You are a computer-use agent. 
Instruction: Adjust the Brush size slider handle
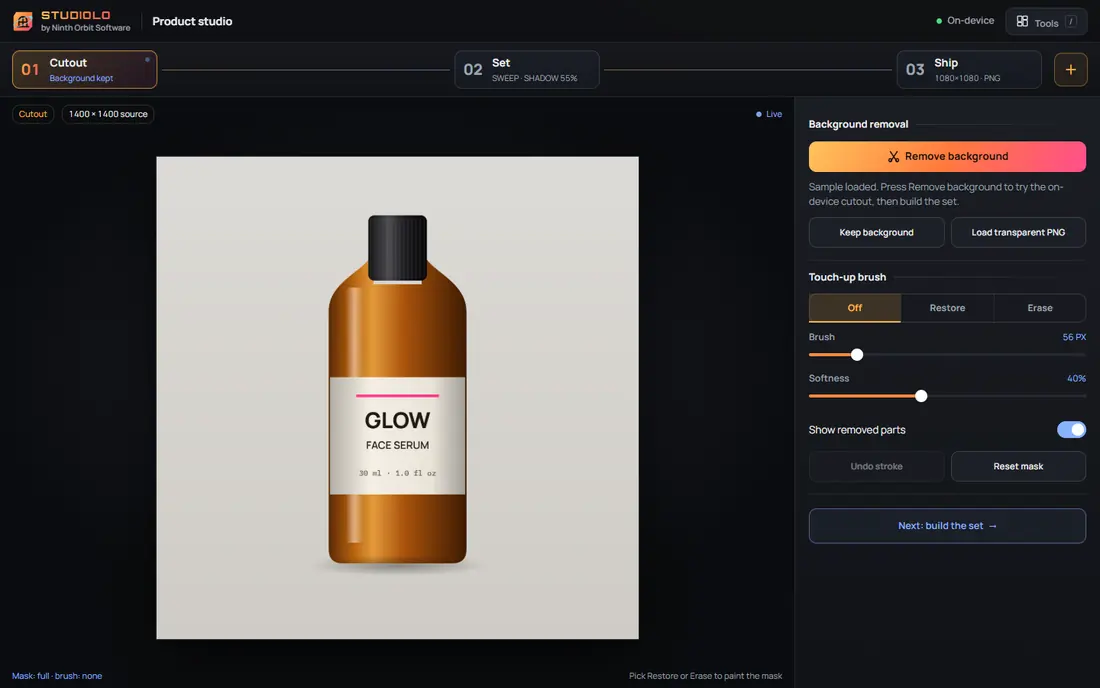pos(857,355)
